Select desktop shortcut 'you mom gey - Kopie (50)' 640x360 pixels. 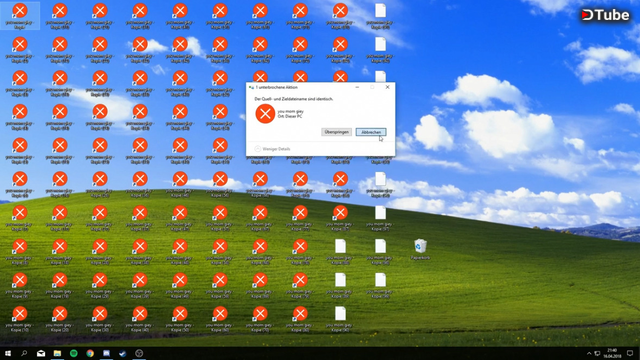pyautogui.click(x=180, y=319)
